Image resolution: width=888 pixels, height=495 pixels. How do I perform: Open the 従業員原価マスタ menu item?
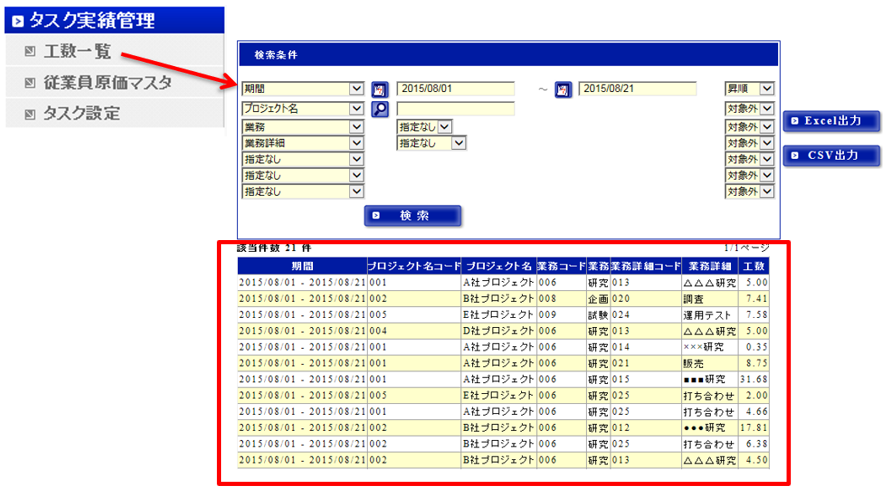coord(108,83)
